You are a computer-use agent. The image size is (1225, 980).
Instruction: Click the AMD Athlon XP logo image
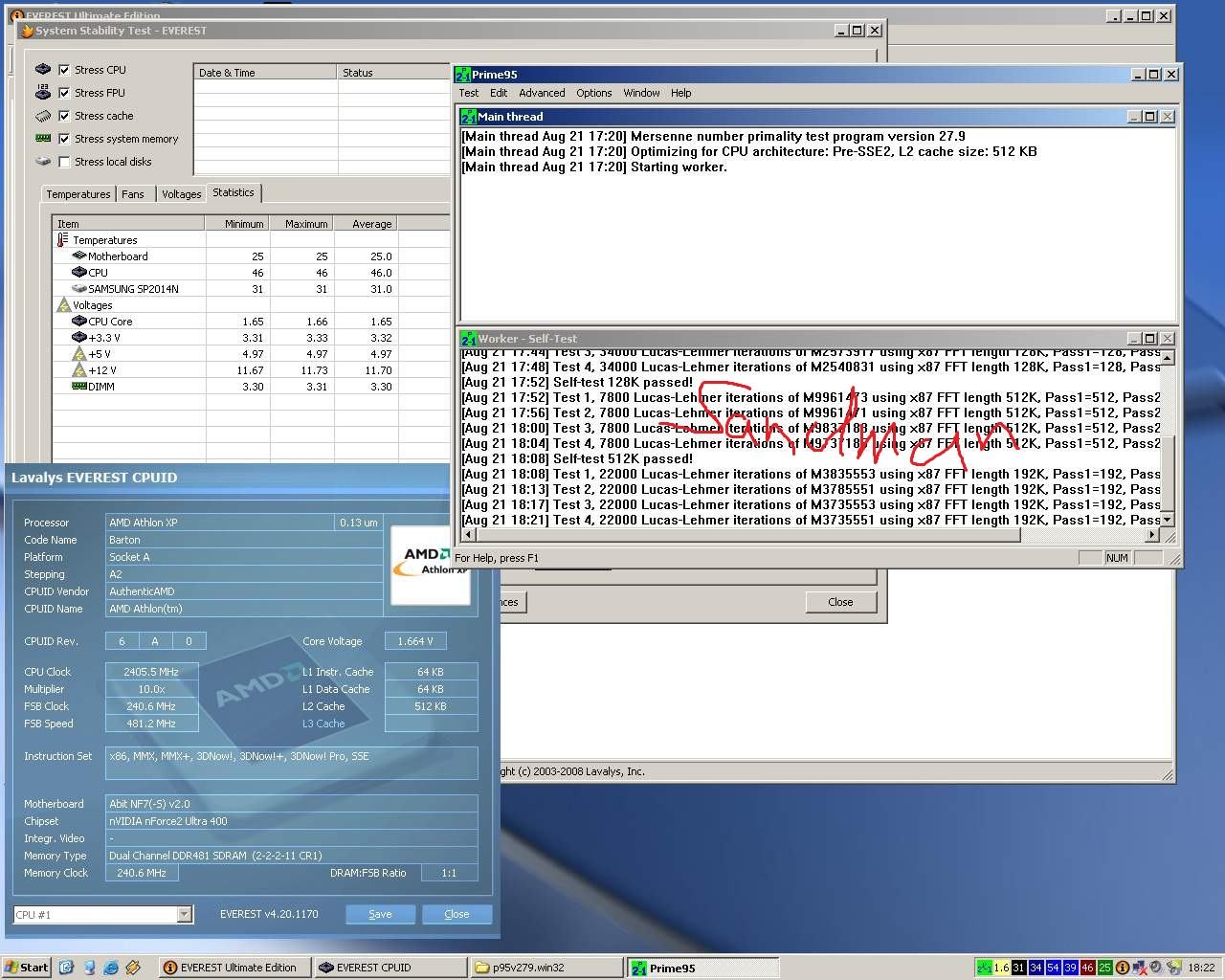click(x=430, y=565)
